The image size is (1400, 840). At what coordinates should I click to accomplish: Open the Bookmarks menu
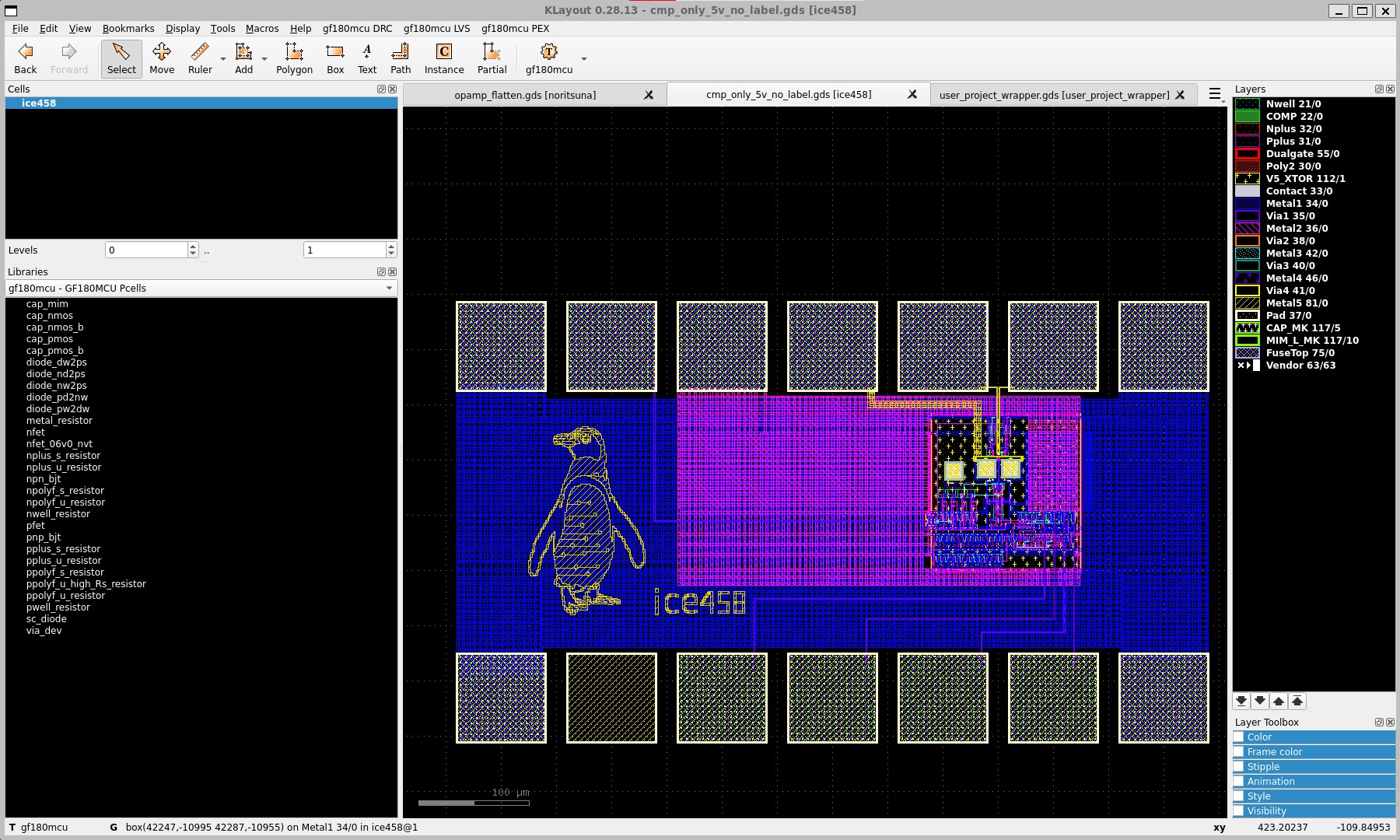[x=128, y=28]
